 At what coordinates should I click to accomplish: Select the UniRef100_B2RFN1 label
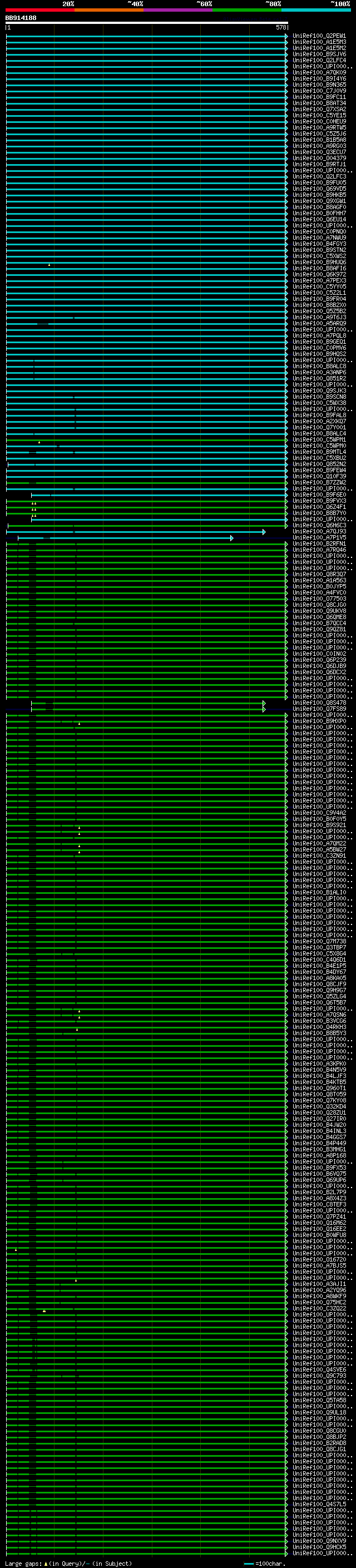point(319,543)
